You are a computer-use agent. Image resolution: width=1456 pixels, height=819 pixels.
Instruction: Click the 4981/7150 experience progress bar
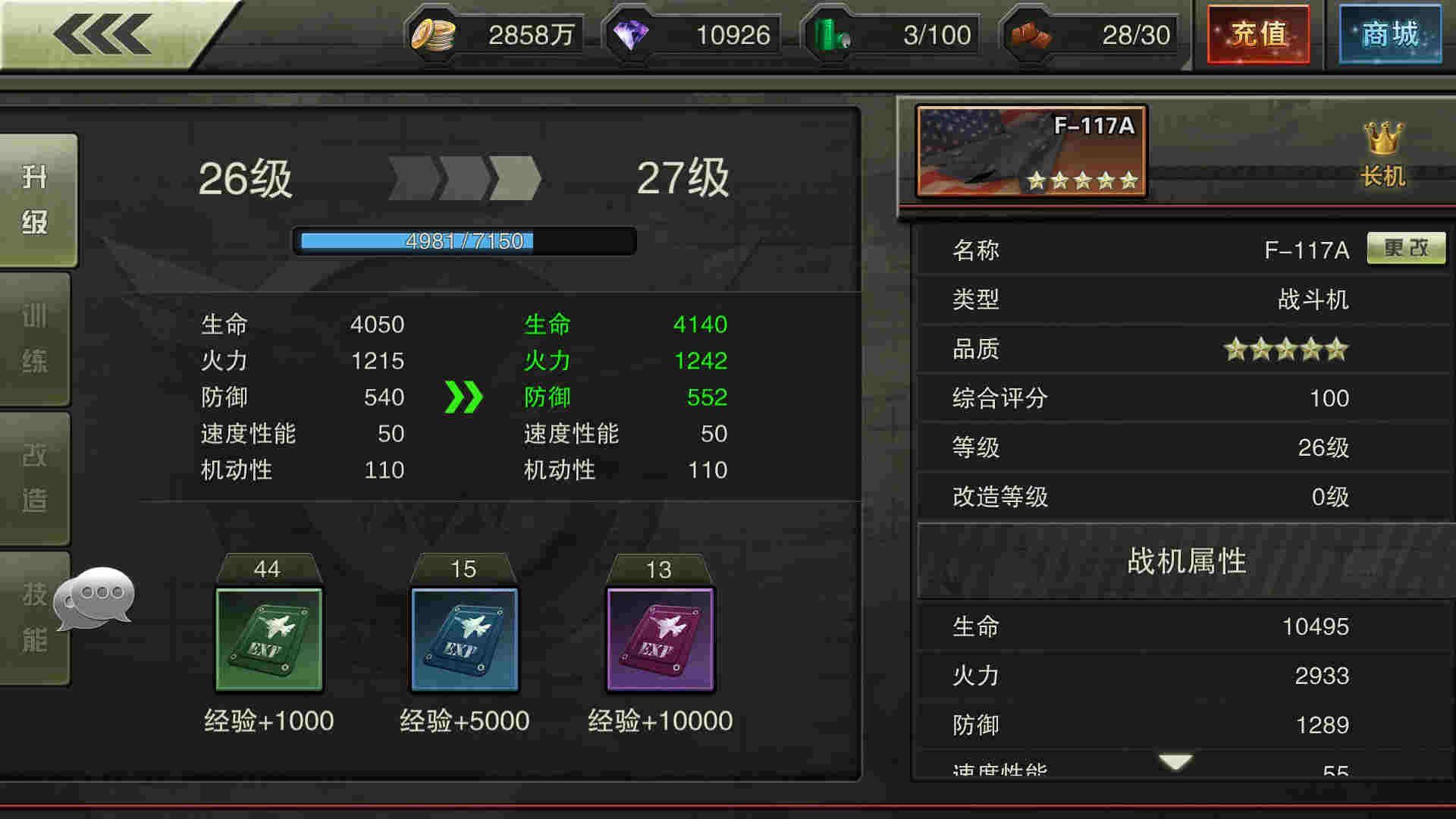tap(464, 241)
